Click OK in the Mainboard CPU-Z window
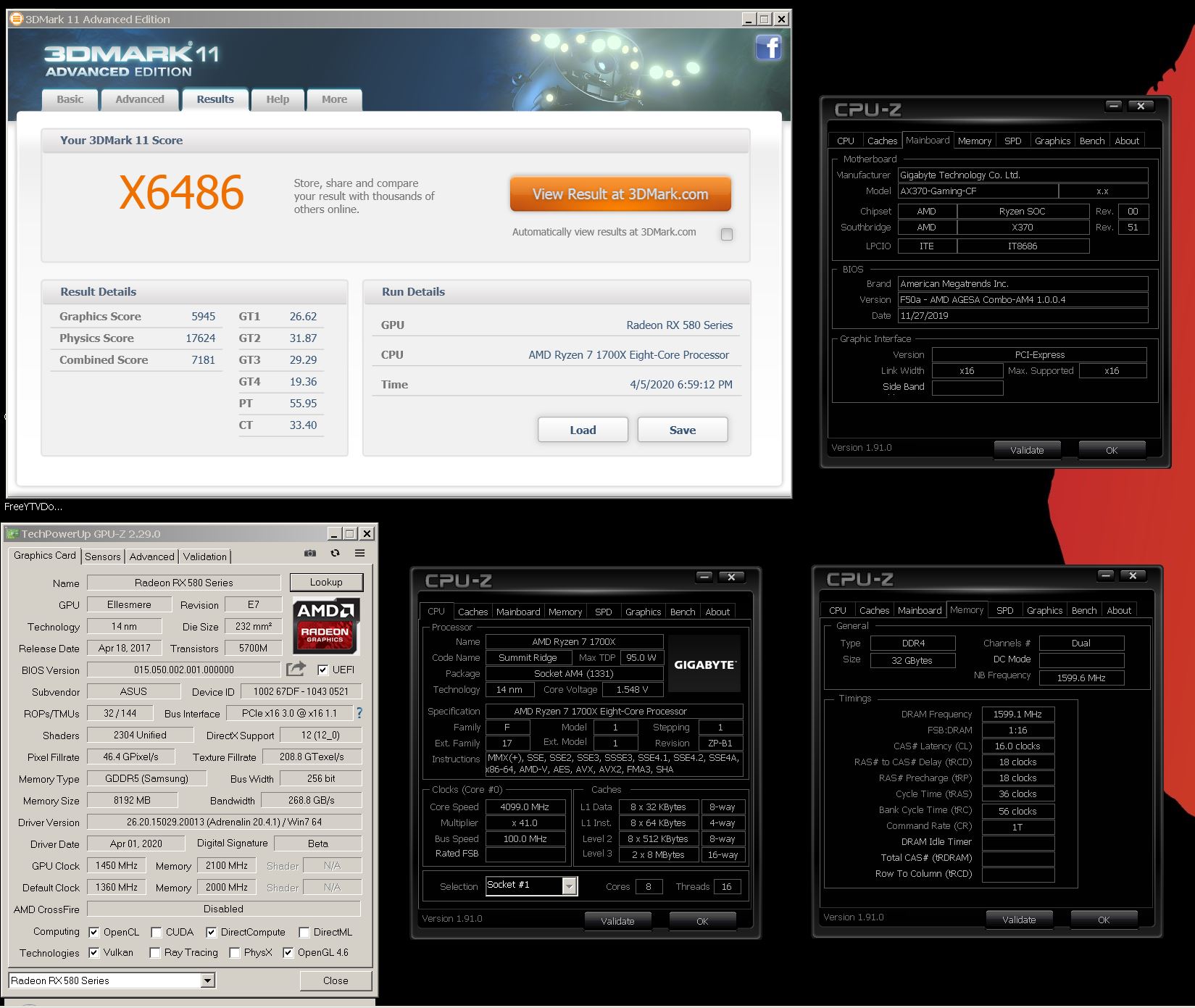The image size is (1195, 1008). [1112, 450]
